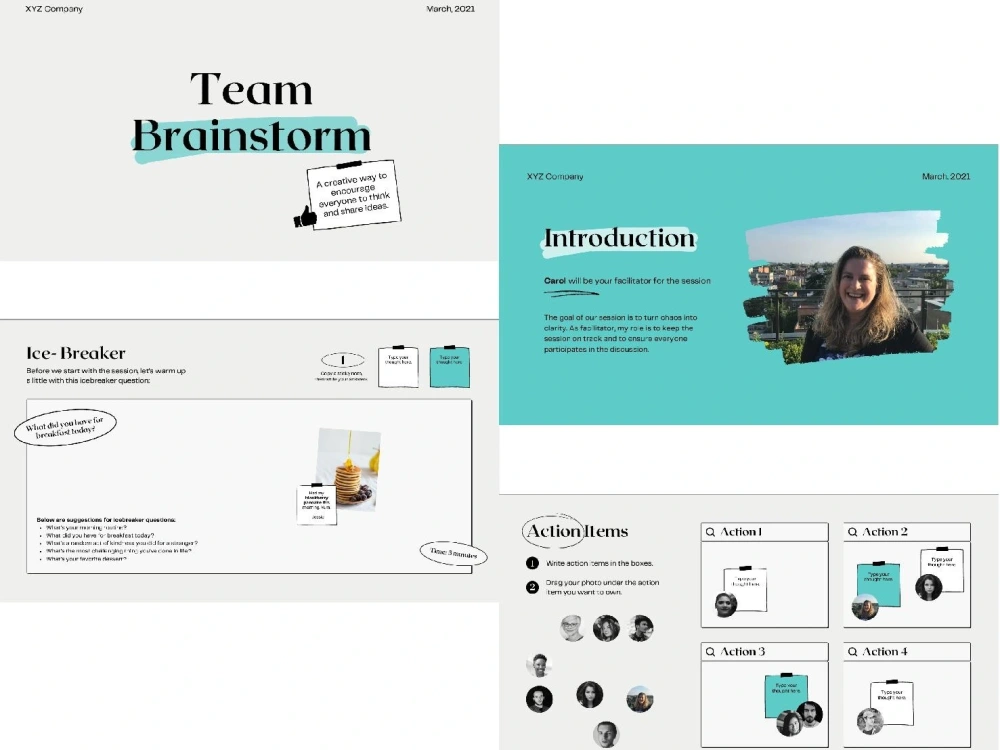The height and width of the screenshot is (750, 1000).
Task: Select the gray-haired woman with glasses avatar
Action: point(572,628)
